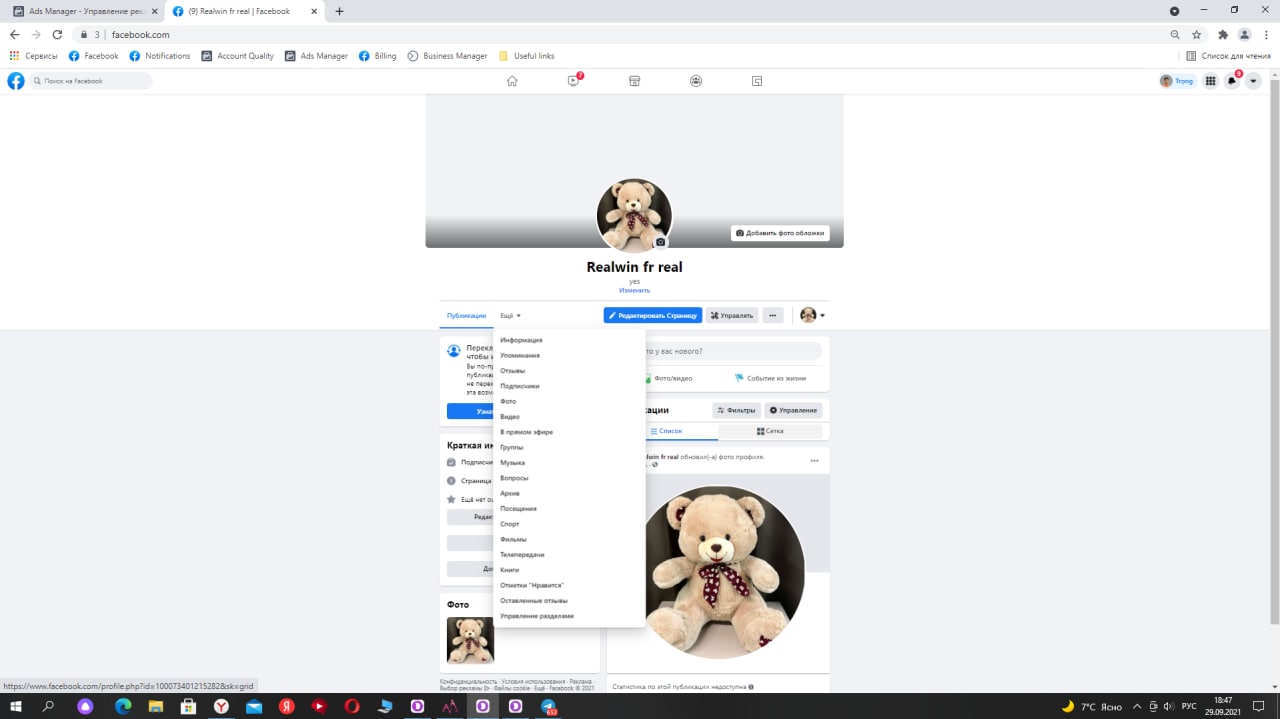Open the post's three-dots options
This screenshot has width=1280, height=719.
click(x=814, y=461)
